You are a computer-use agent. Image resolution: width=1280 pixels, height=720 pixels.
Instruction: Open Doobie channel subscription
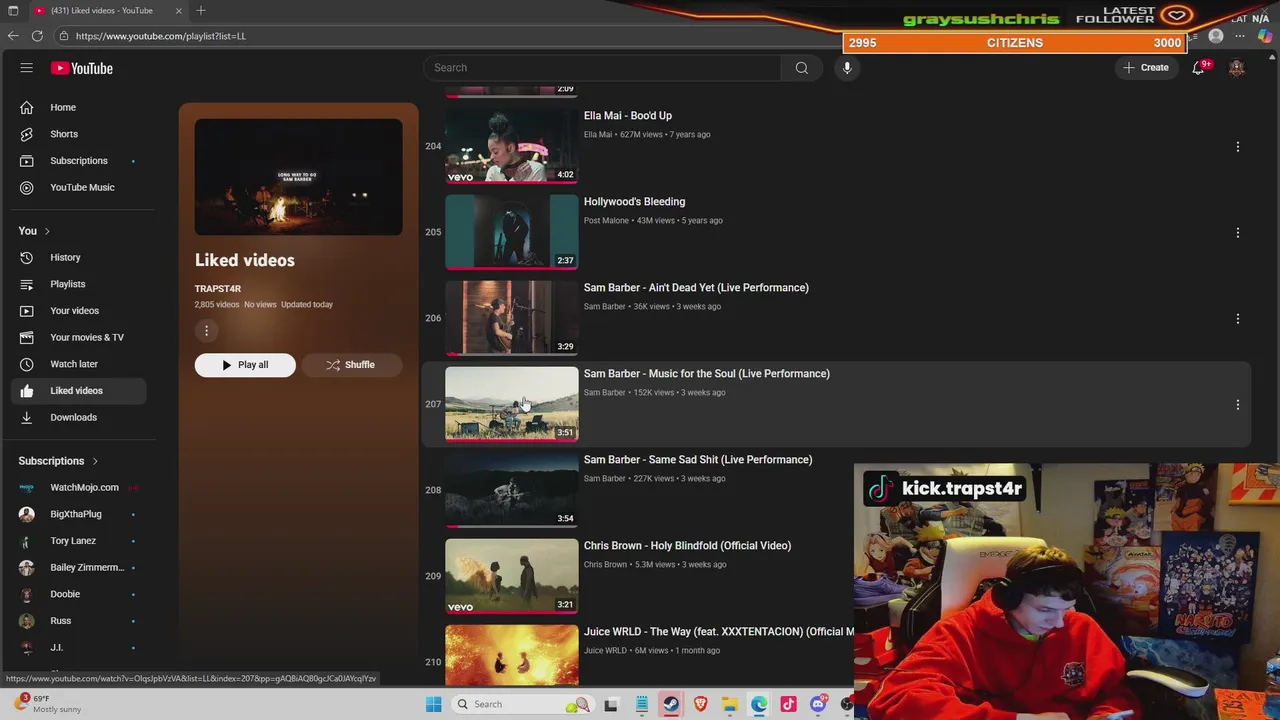[80, 594]
